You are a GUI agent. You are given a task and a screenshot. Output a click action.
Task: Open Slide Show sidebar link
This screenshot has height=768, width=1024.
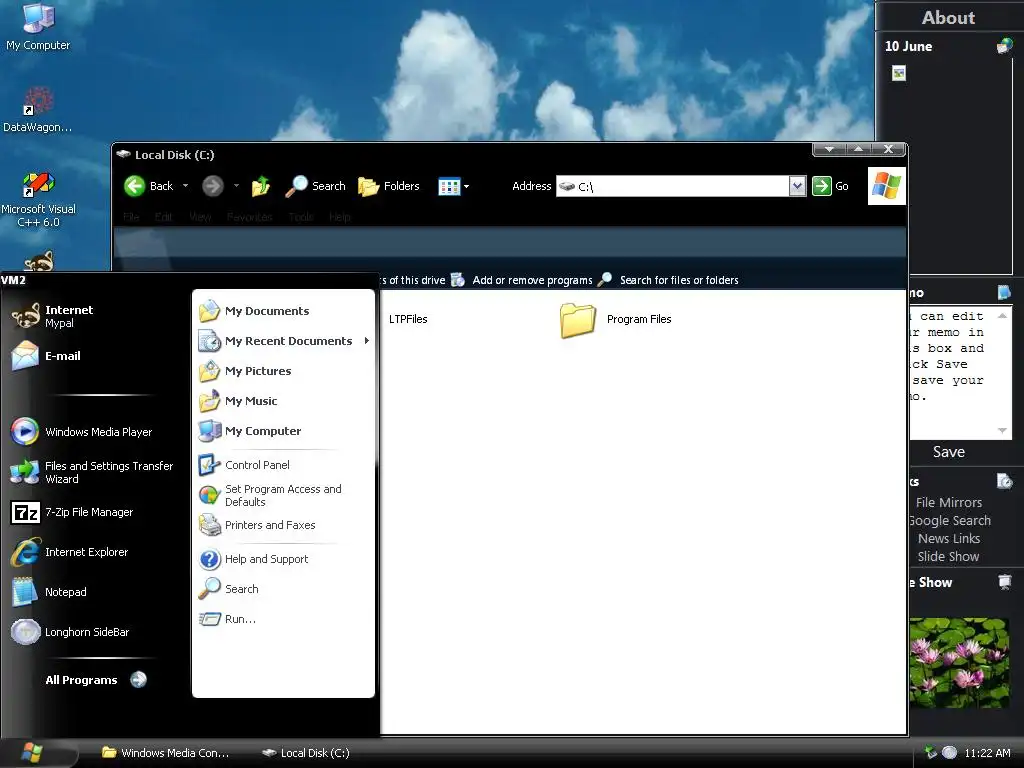(948, 556)
